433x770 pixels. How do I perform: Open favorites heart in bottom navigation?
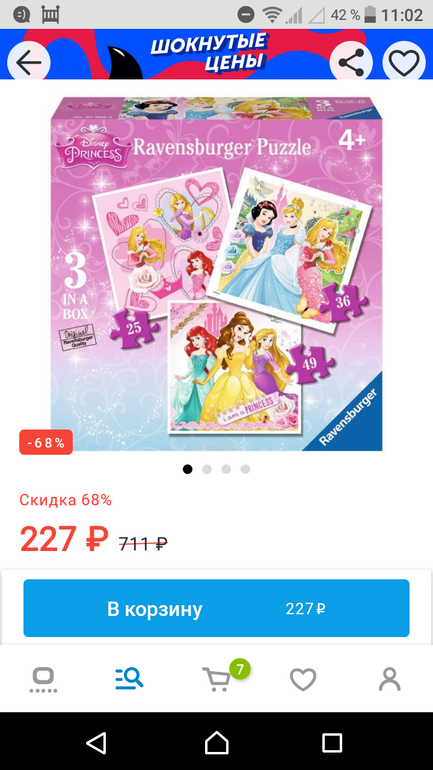pyautogui.click(x=303, y=680)
